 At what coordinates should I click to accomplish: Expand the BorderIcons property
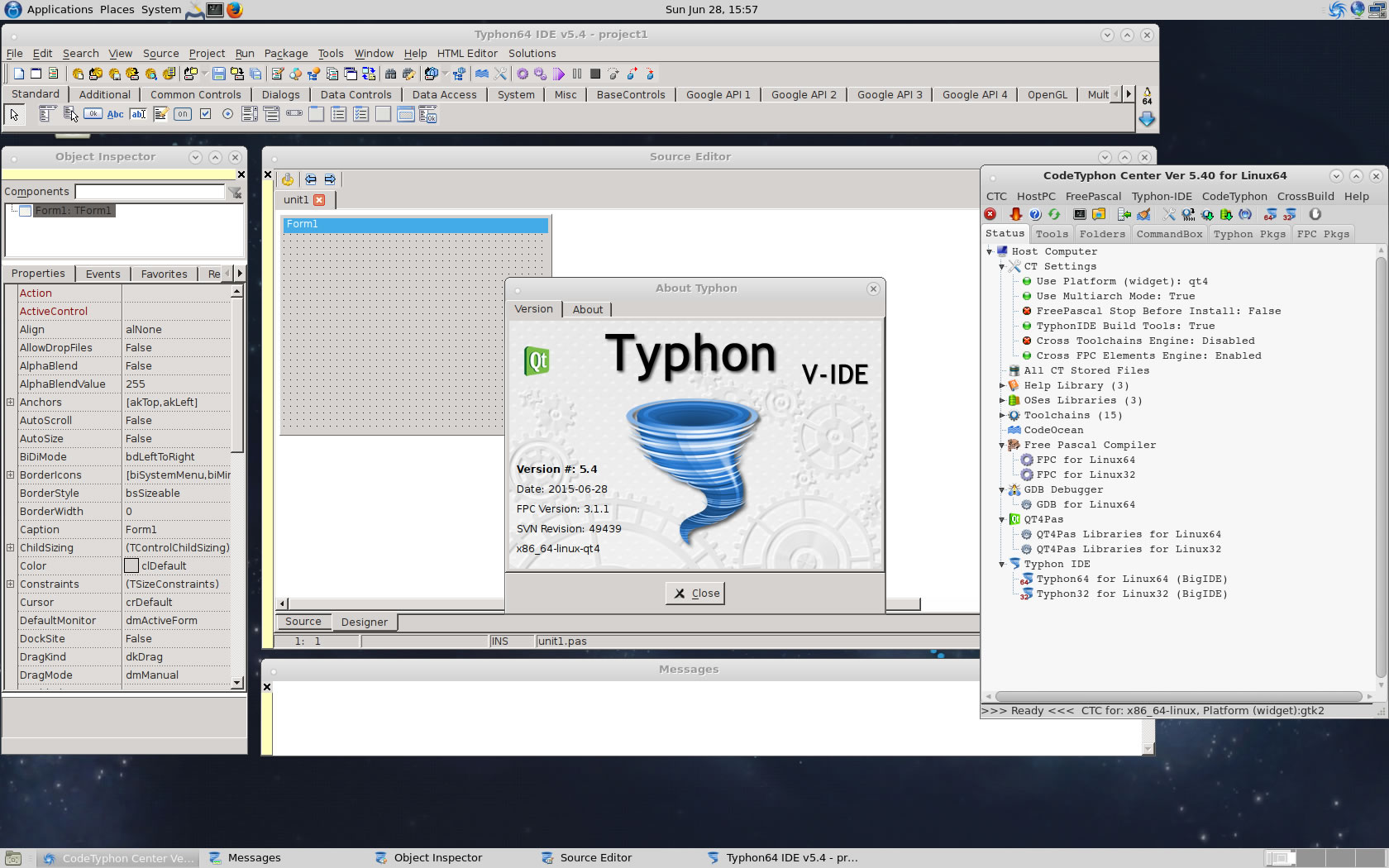pyautogui.click(x=10, y=475)
